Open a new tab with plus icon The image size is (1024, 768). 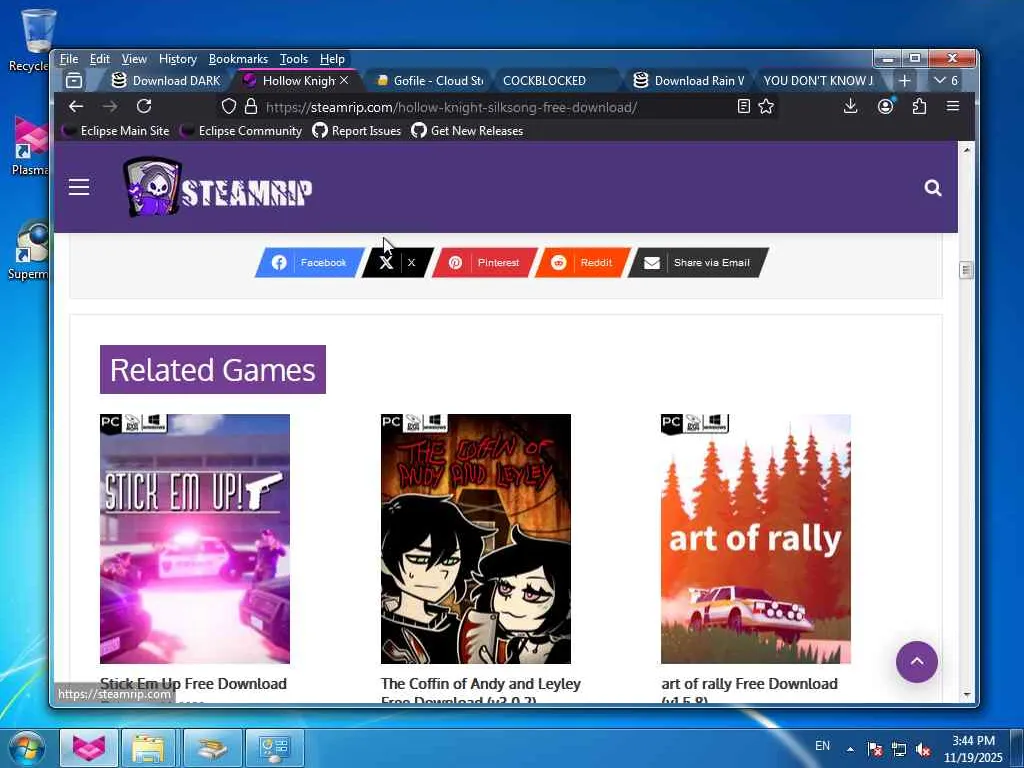(904, 80)
